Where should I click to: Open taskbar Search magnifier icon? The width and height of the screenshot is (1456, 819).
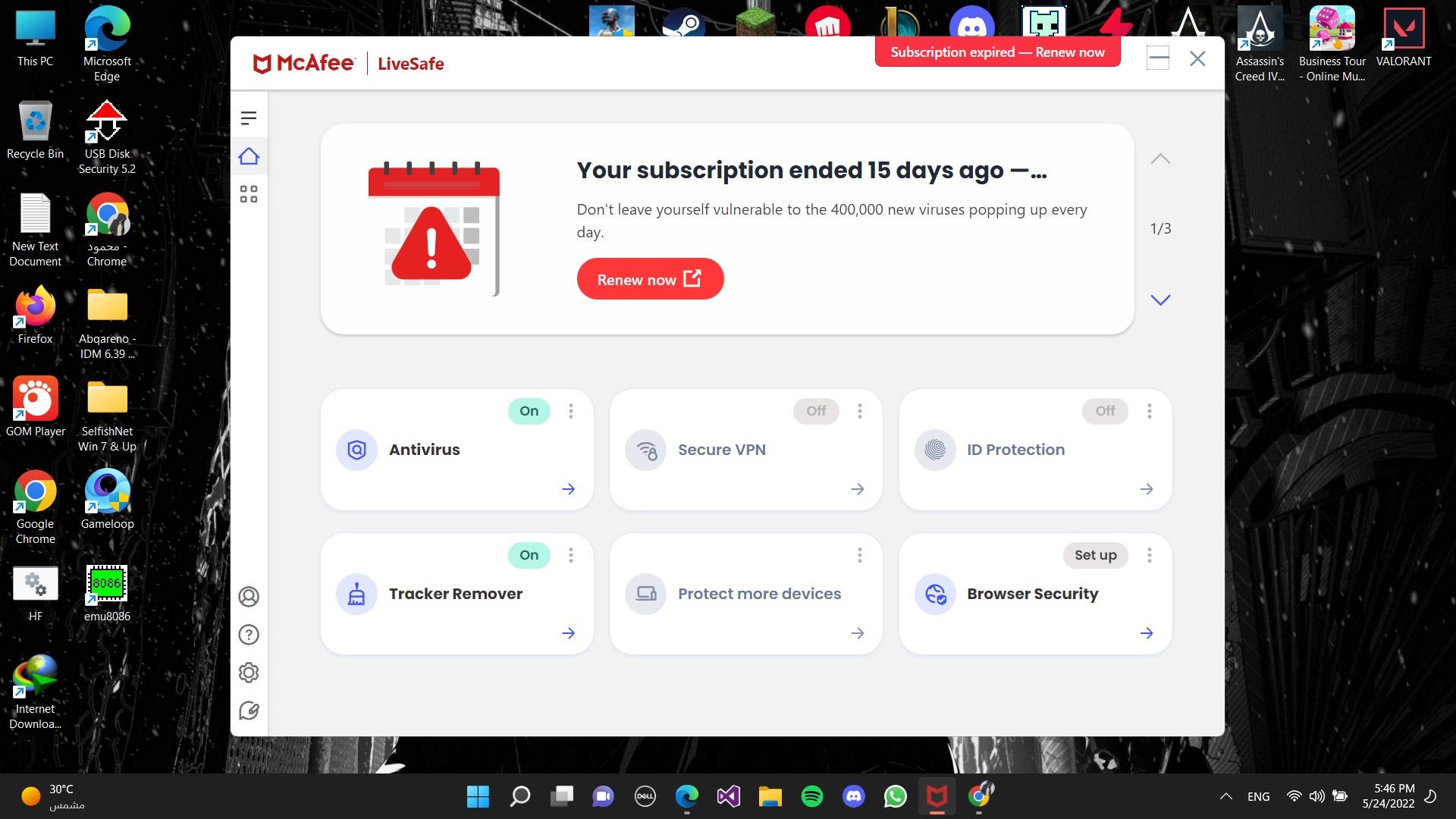tap(520, 796)
